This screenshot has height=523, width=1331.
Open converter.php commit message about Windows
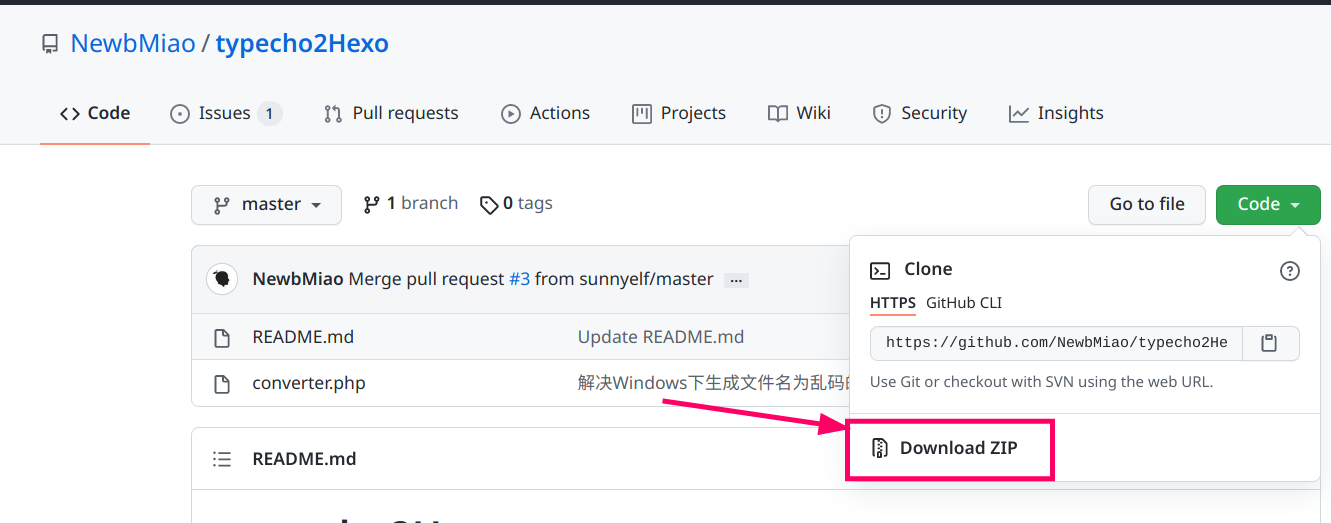coord(712,383)
